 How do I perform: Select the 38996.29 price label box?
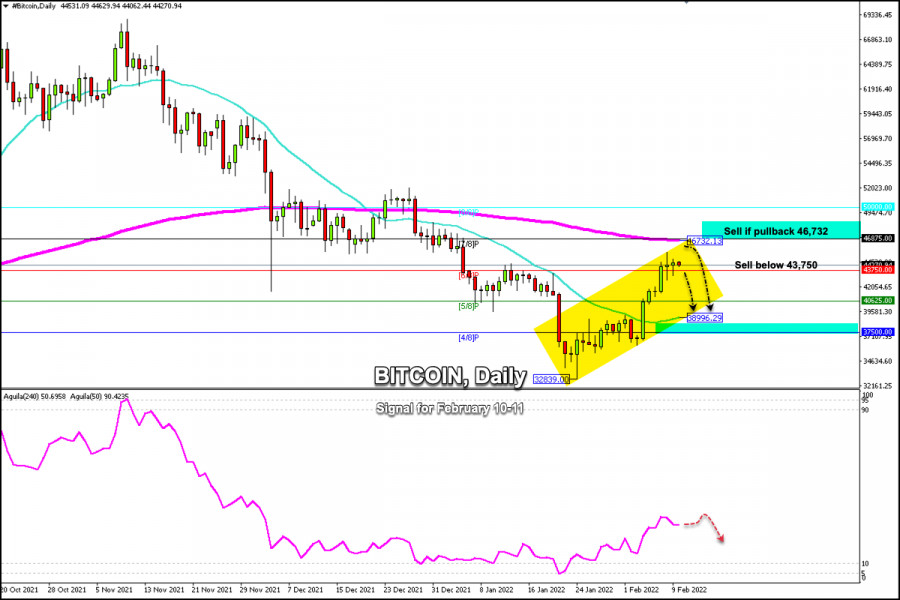click(705, 318)
